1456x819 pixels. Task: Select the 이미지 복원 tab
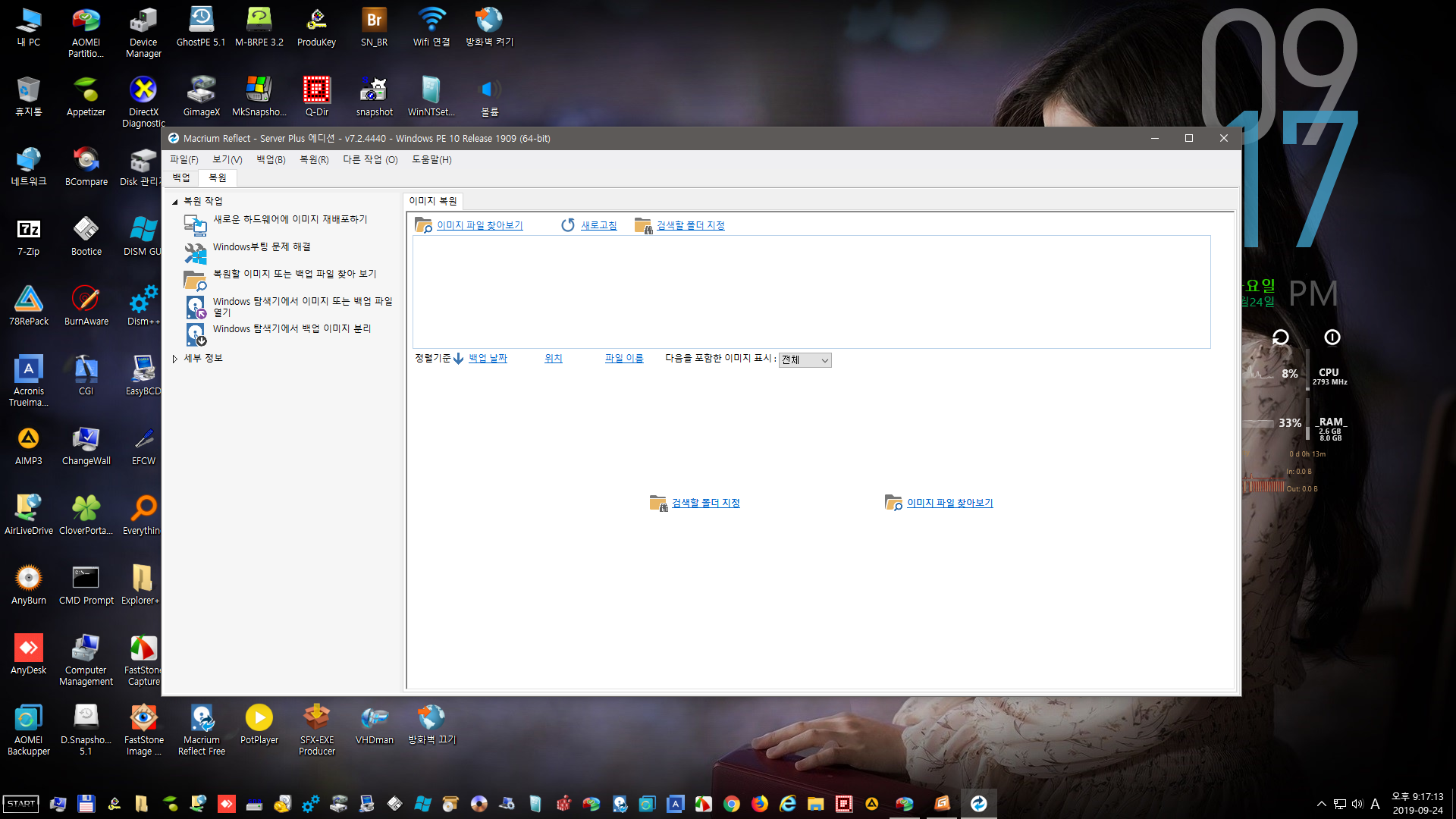pos(433,201)
